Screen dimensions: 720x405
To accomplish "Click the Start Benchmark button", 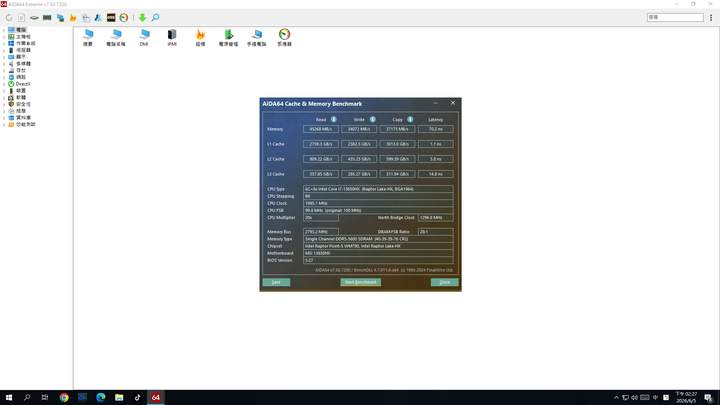I will [x=360, y=282].
